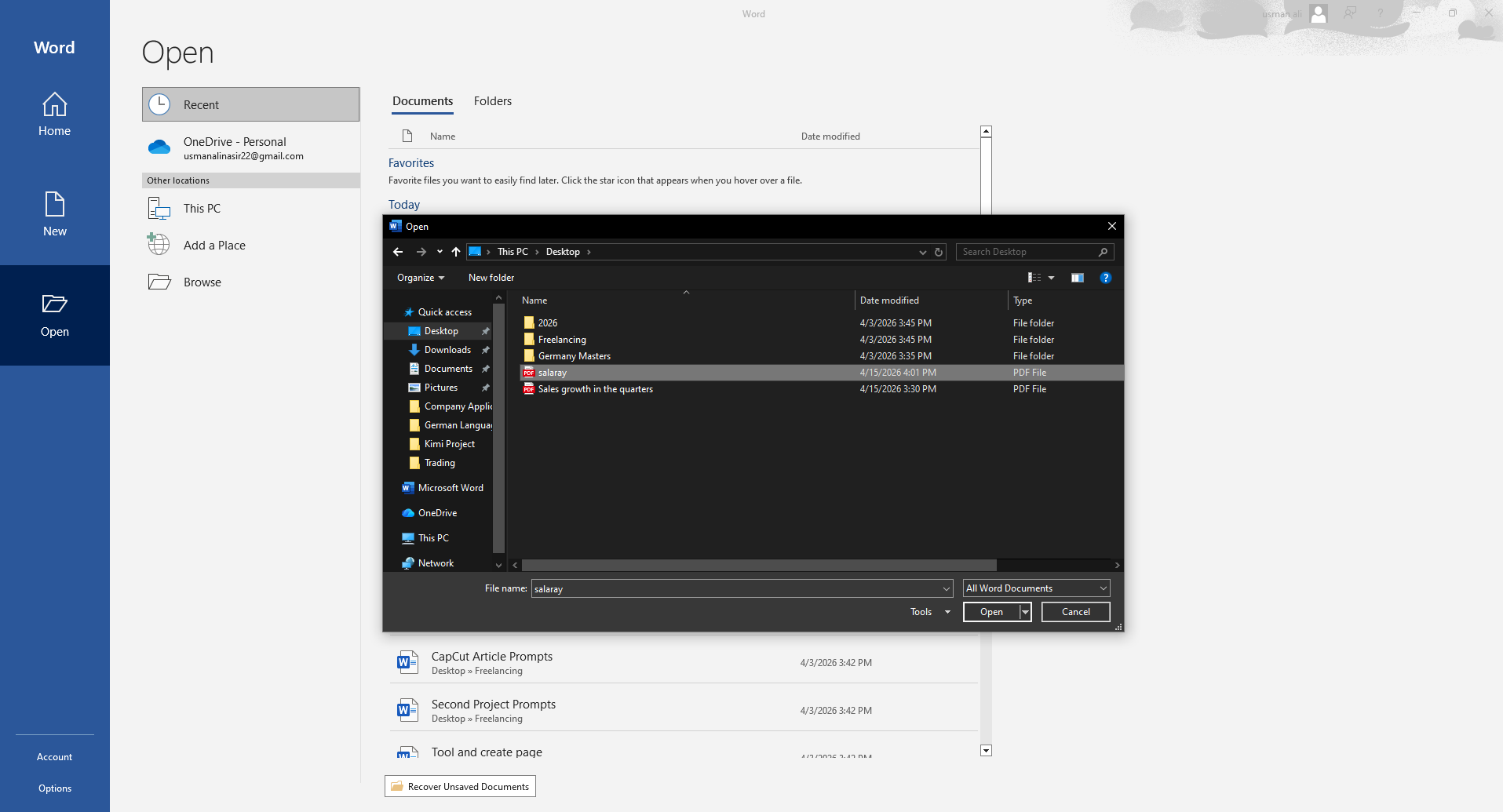Viewport: 1503px width, 812px height.
Task: Click the Recent clock icon
Action: (159, 104)
